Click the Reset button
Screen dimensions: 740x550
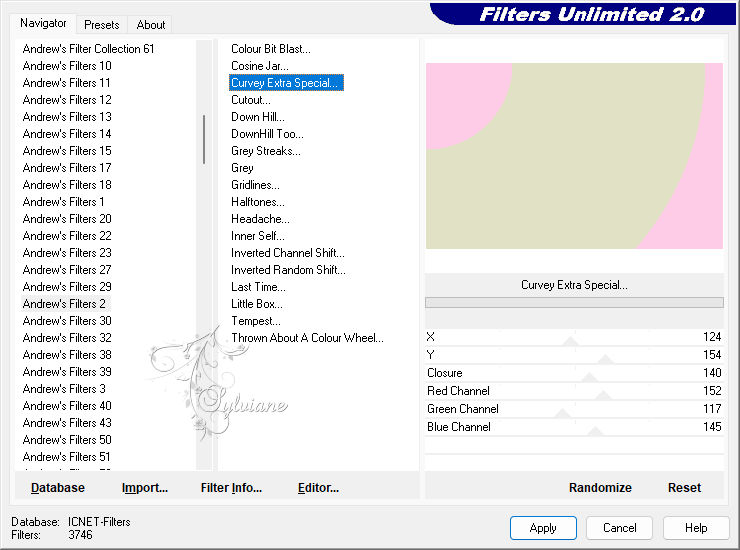[684, 488]
